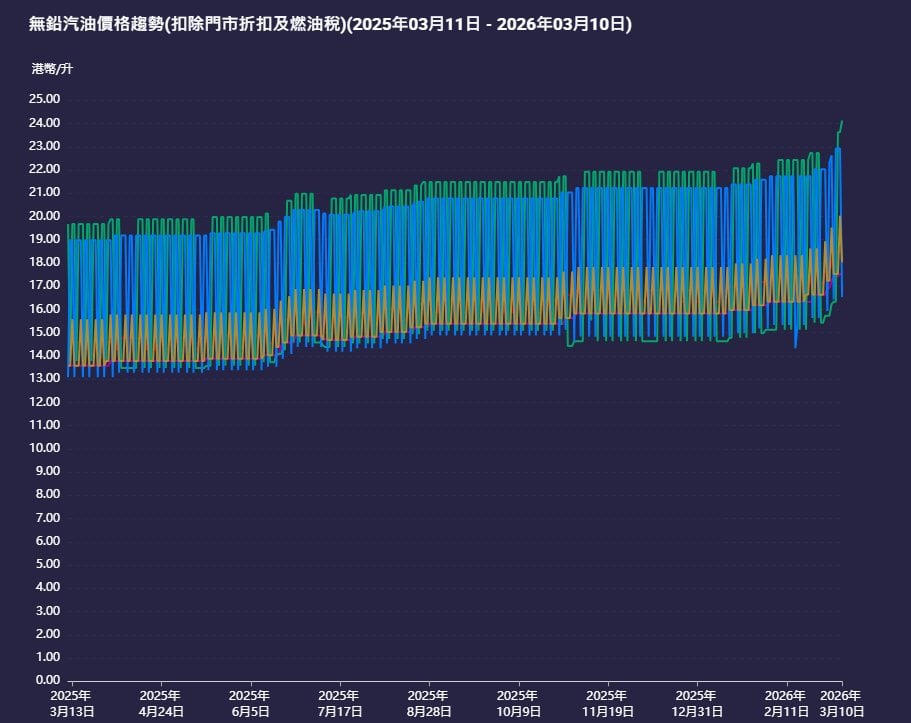Select the 15.00 price axis label
911x723 pixels.
[x=44, y=332]
